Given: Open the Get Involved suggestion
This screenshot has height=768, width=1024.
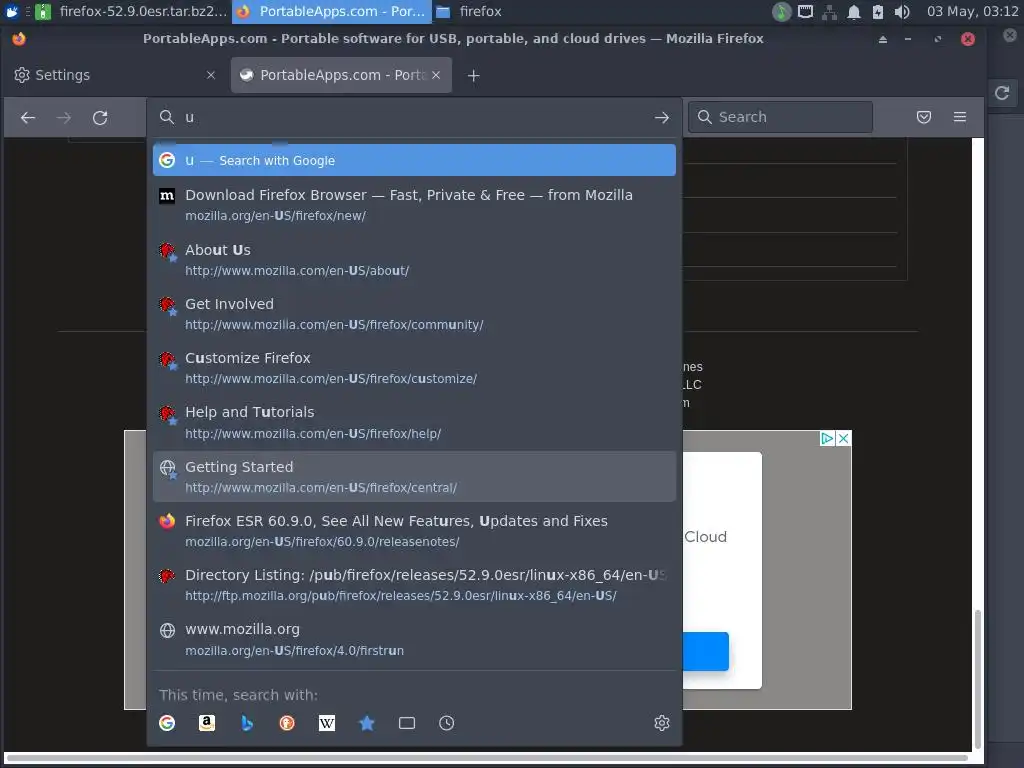Looking at the screenshot, I should tap(414, 313).
